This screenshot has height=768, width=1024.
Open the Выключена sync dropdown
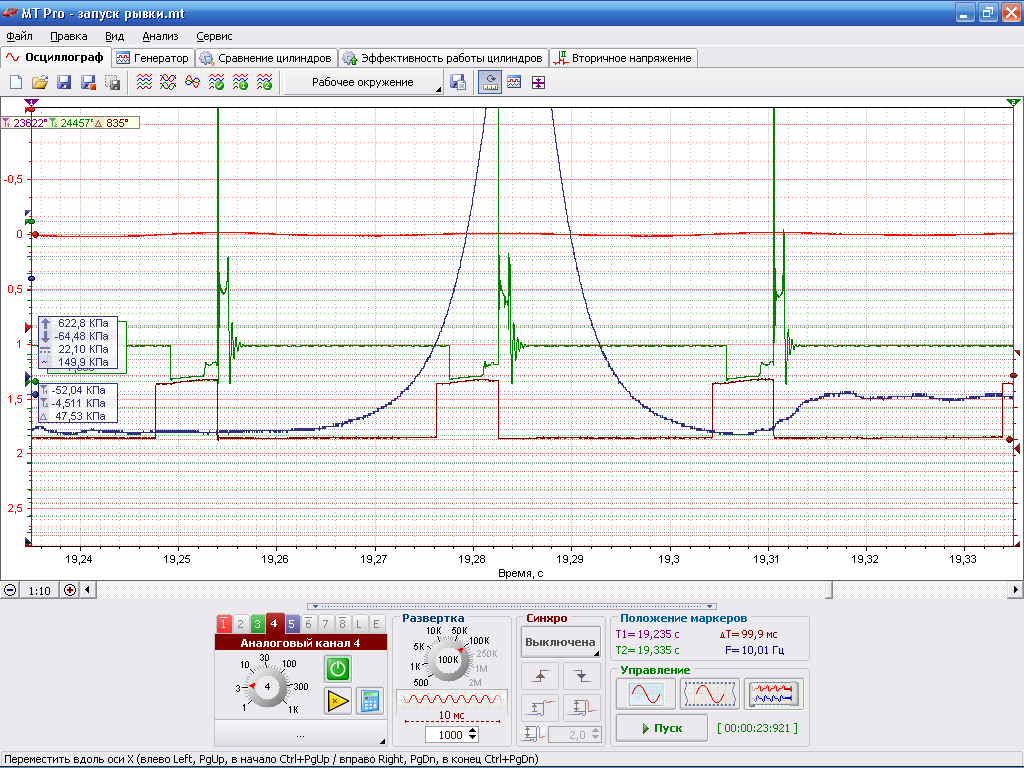tap(560, 642)
